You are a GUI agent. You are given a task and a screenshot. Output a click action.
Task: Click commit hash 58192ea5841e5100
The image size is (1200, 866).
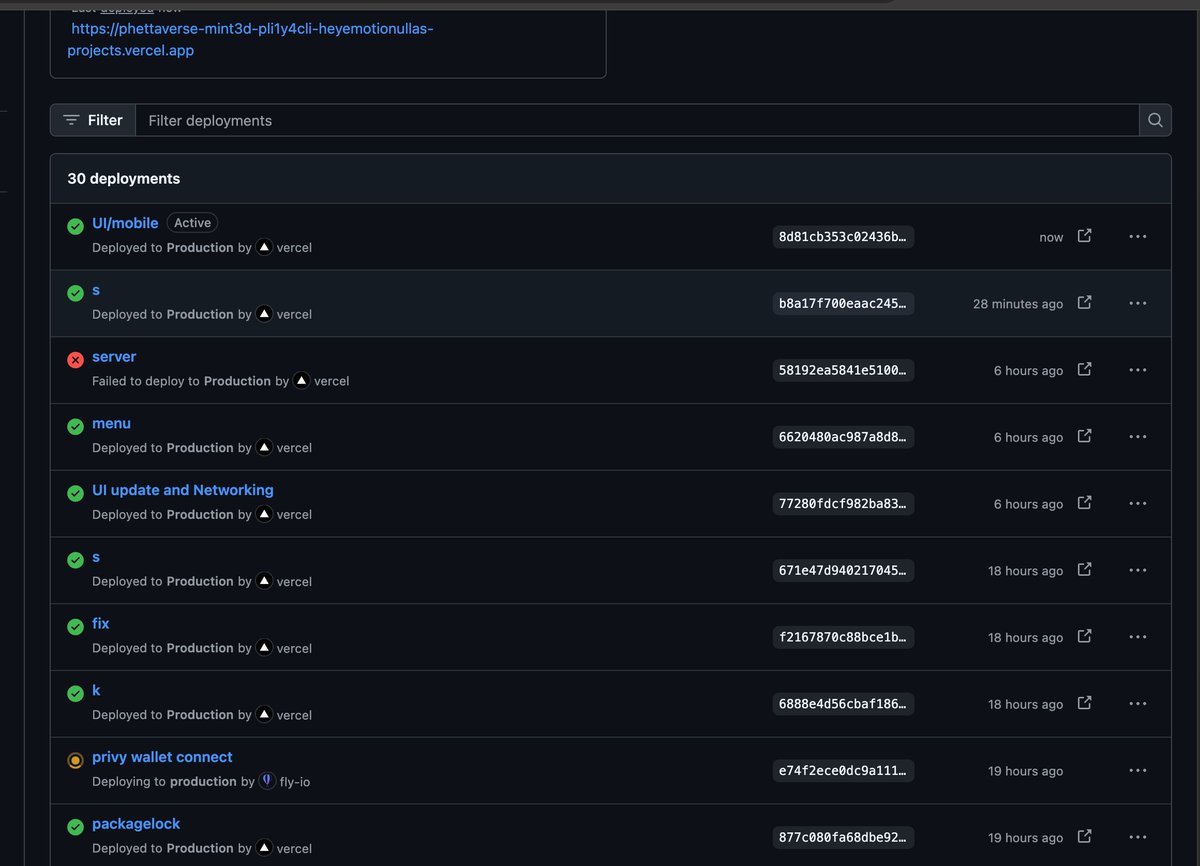pos(843,371)
